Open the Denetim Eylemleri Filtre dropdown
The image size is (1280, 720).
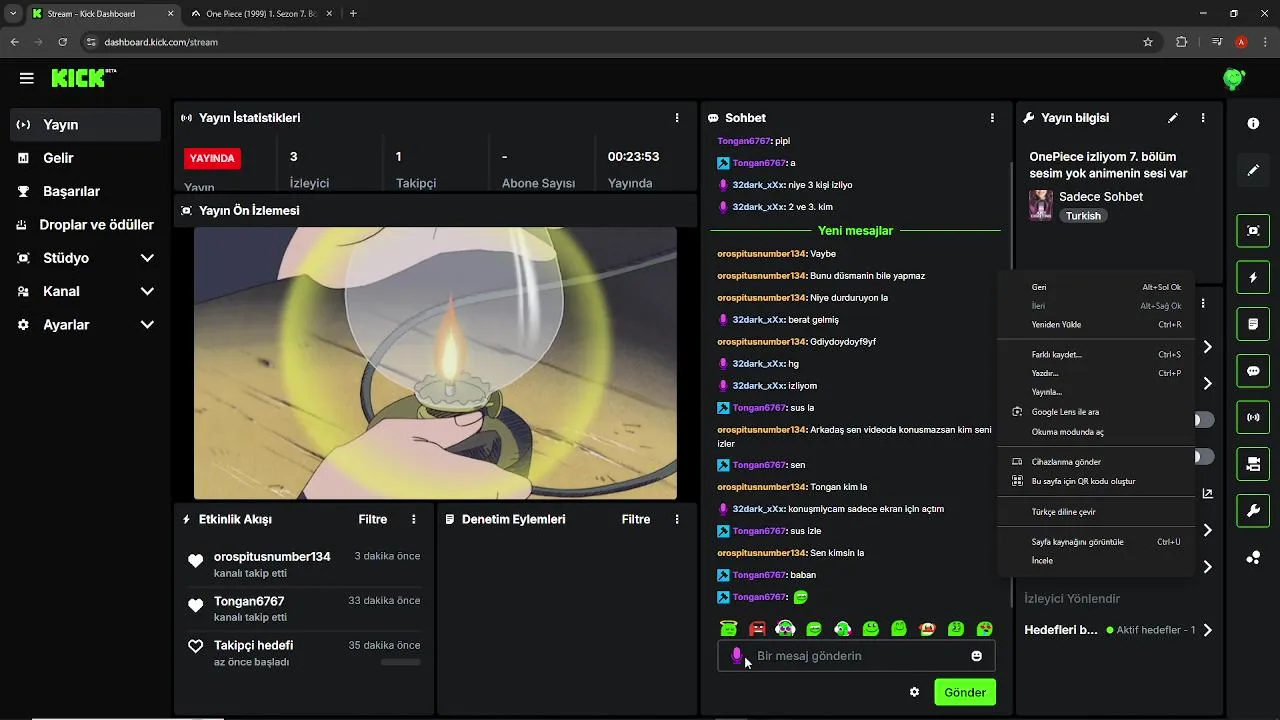[636, 520]
